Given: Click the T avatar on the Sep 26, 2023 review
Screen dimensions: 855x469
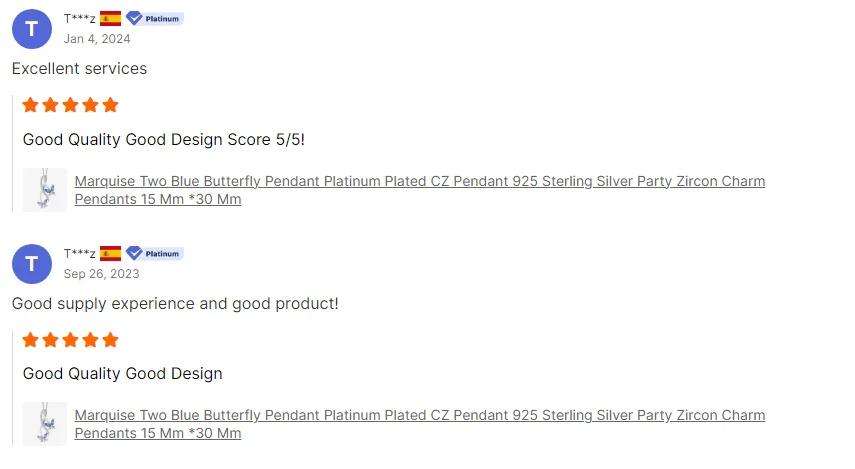Looking at the screenshot, I should (32, 264).
